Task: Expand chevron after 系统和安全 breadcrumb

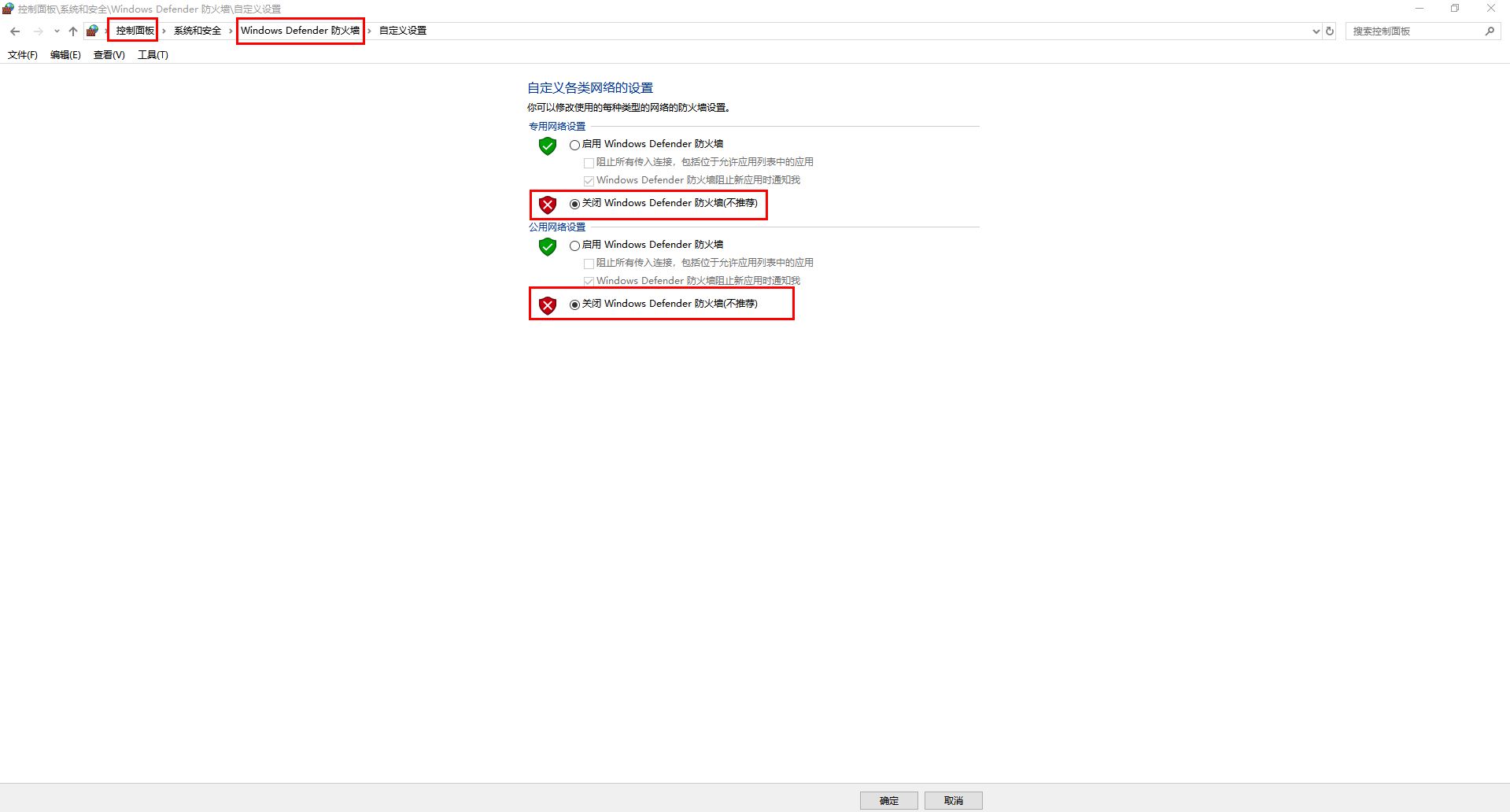Action: point(231,31)
